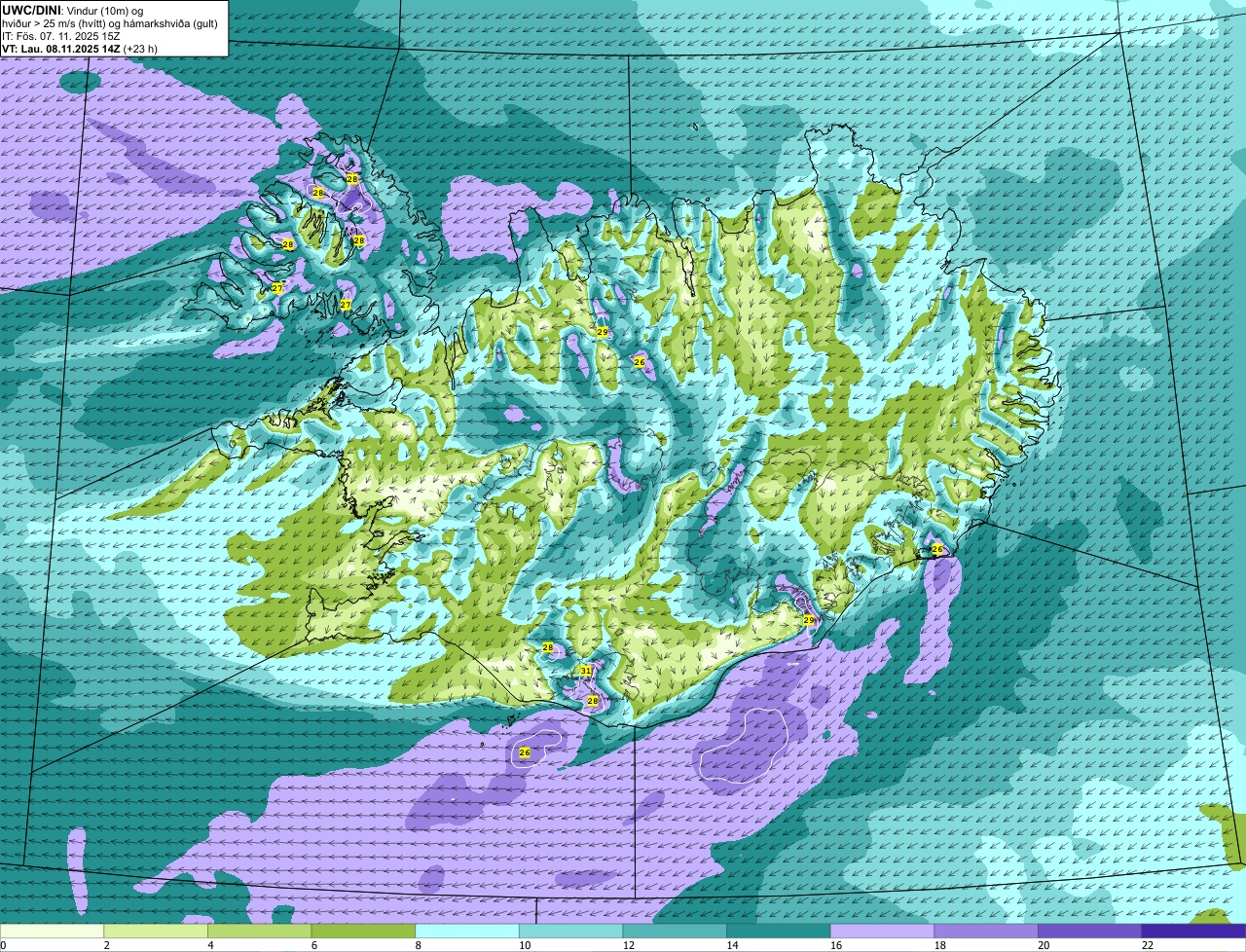Pick the 6–8 m/s olive green segment
This screenshot has width=1246, height=952.
363,931
